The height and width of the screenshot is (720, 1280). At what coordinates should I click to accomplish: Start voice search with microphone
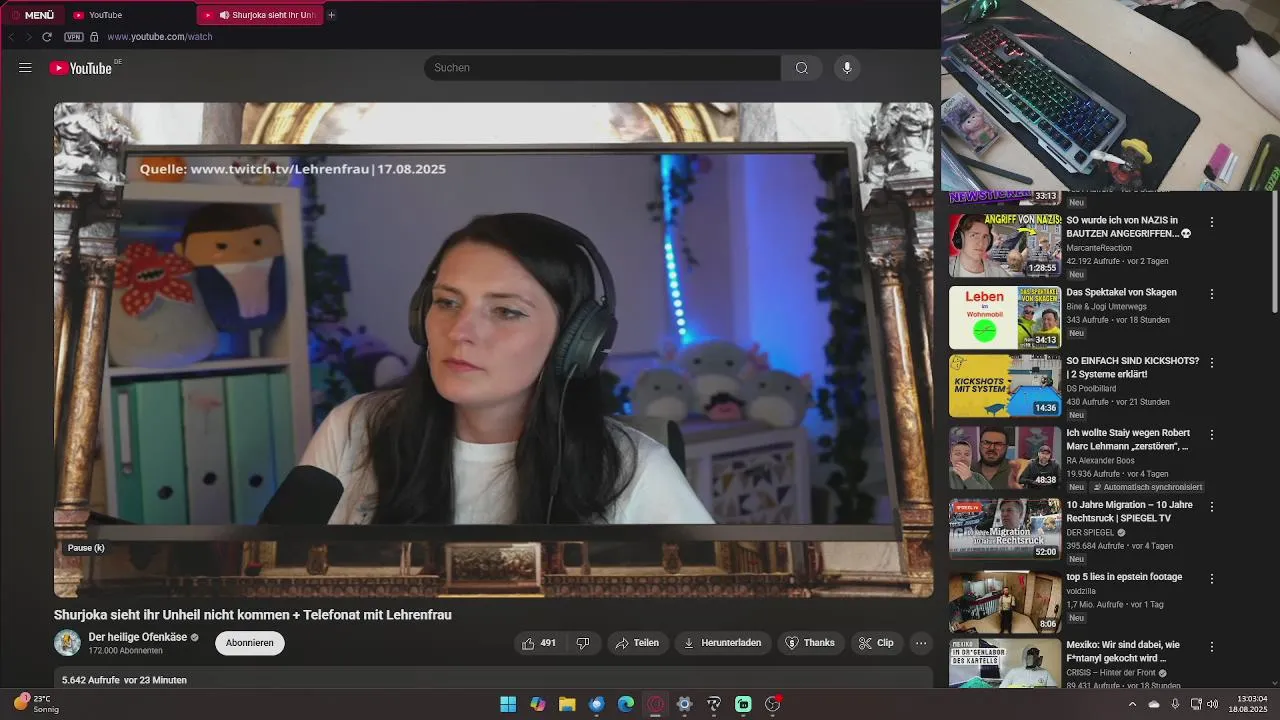pos(847,68)
